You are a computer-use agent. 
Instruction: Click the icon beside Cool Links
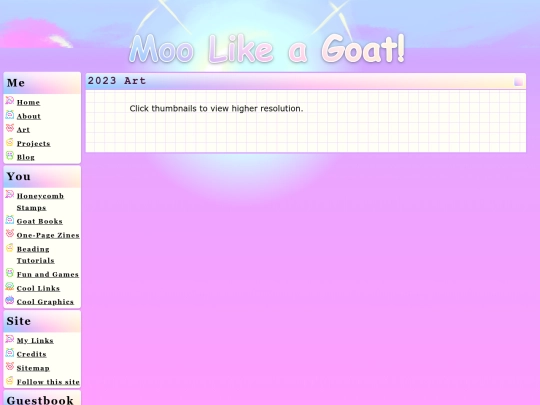click(x=10, y=287)
